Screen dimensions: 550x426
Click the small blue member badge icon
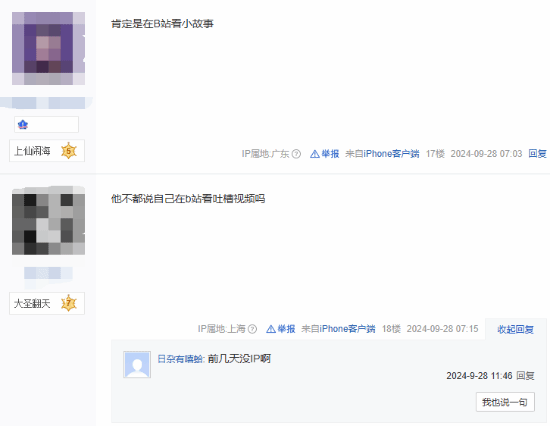[23, 125]
